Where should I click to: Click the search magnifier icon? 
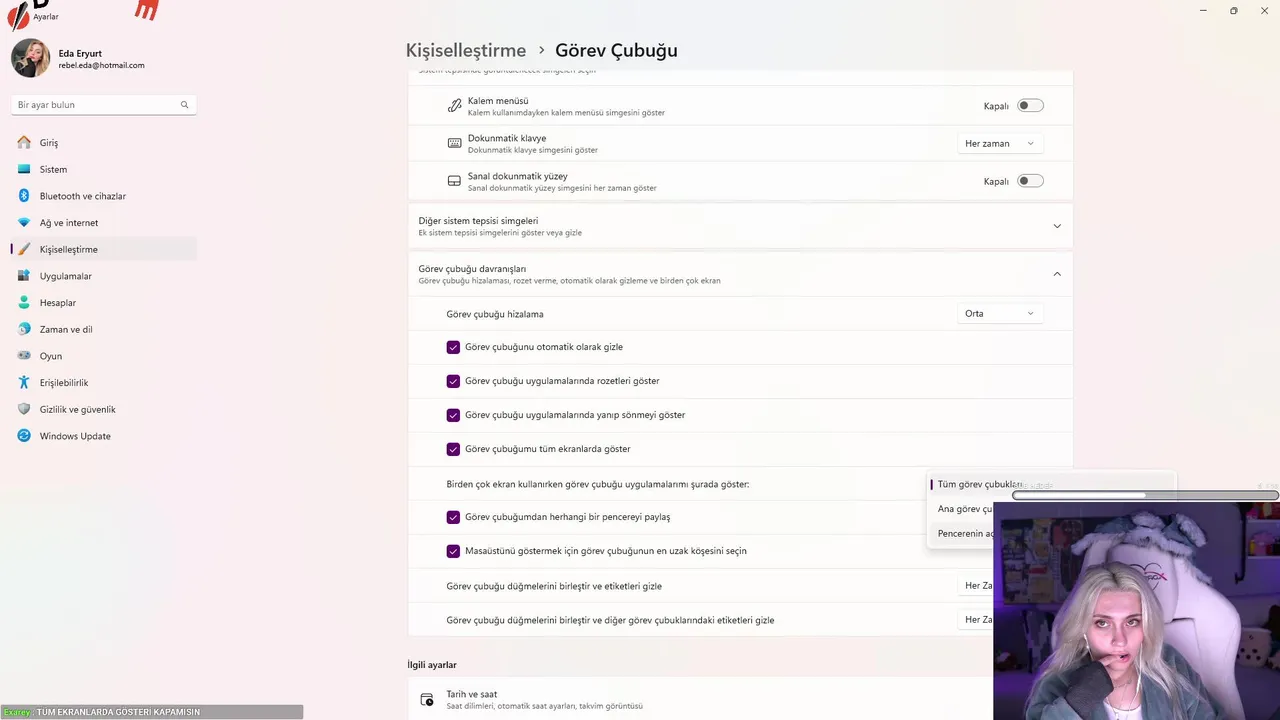click(x=184, y=105)
